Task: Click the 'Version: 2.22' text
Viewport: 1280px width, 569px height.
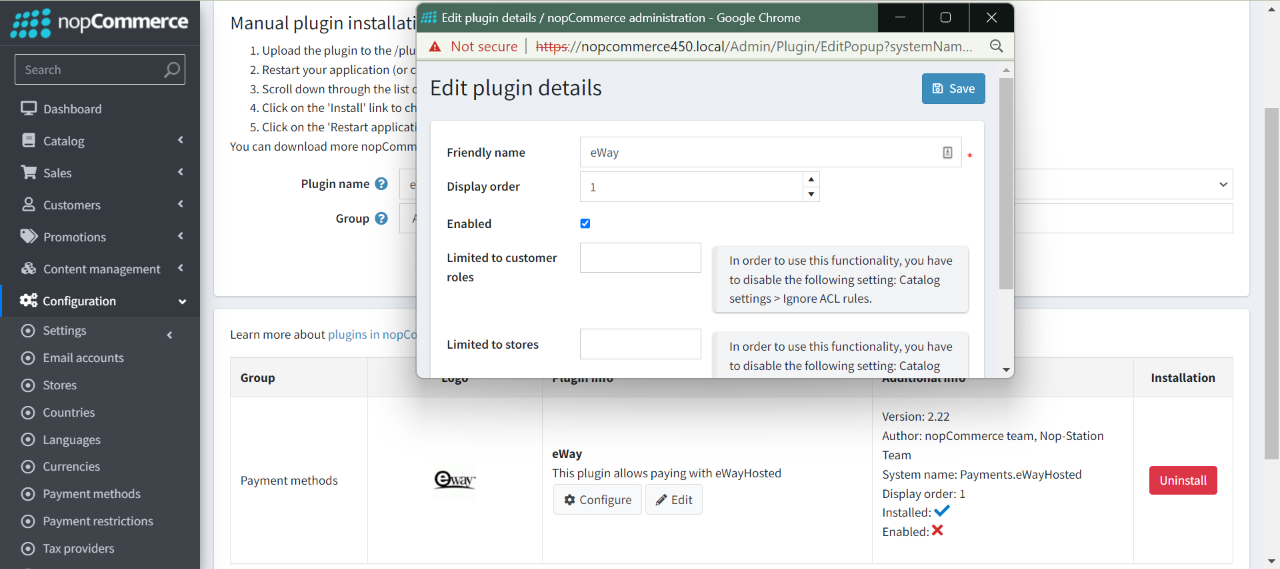Action: tap(916, 416)
